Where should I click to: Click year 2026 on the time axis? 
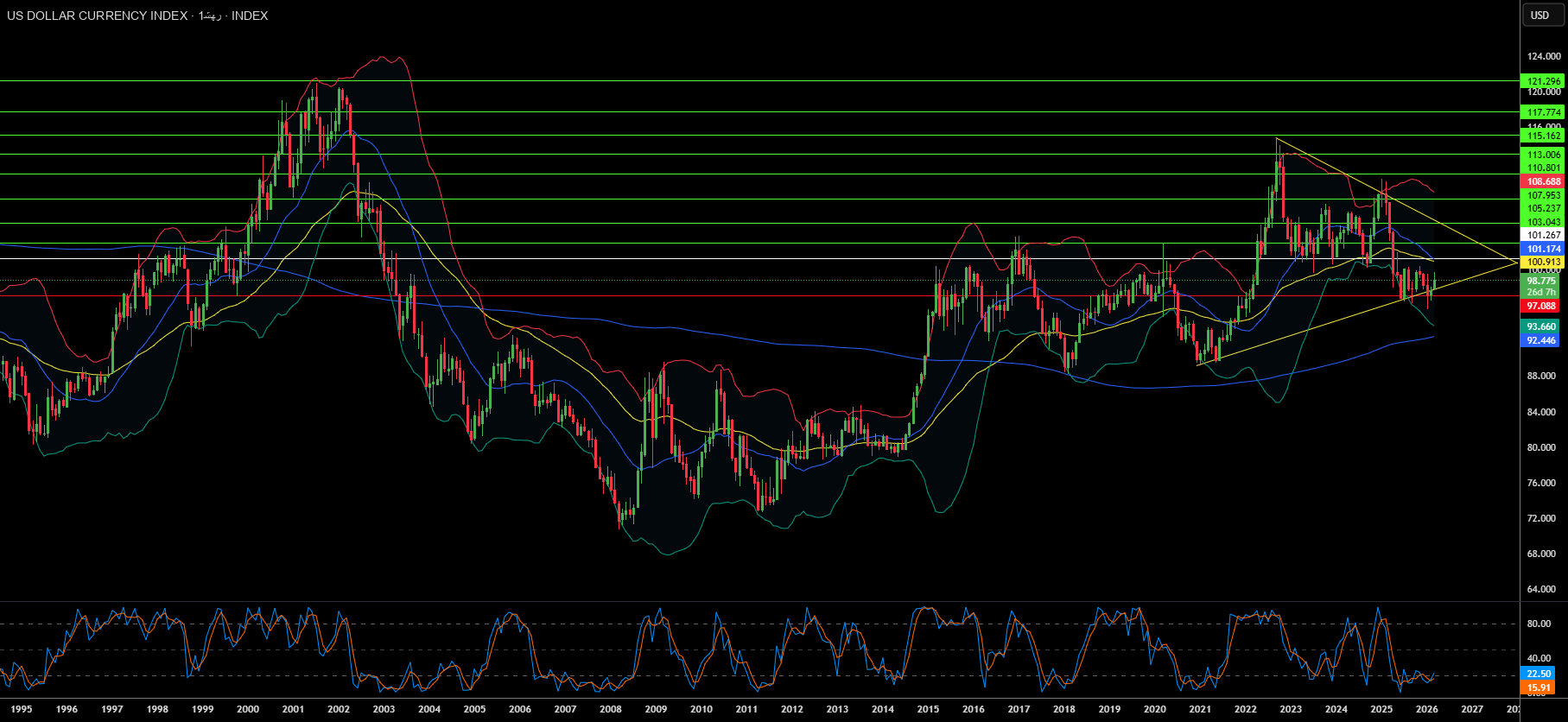[1426, 709]
